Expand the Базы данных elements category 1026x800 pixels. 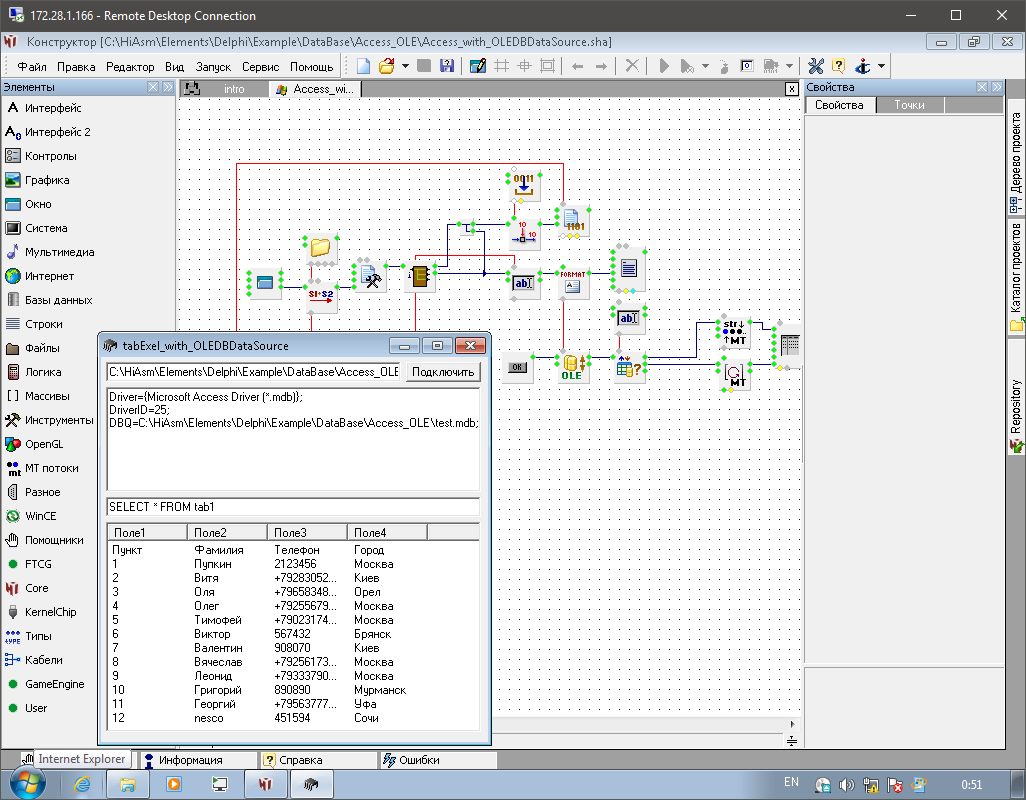(58, 300)
